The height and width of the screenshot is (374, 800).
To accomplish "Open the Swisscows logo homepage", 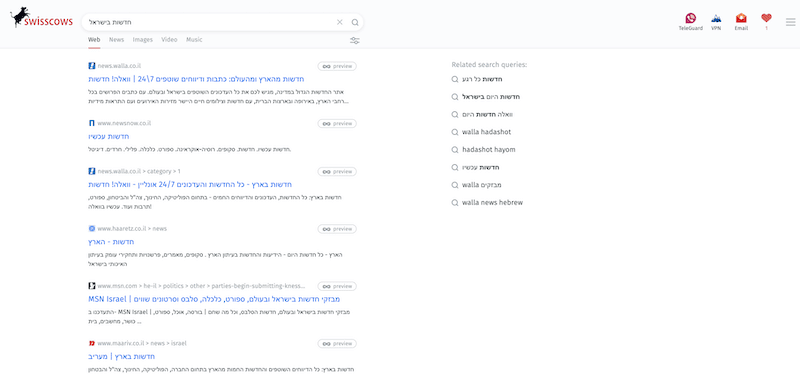I will [x=41, y=18].
